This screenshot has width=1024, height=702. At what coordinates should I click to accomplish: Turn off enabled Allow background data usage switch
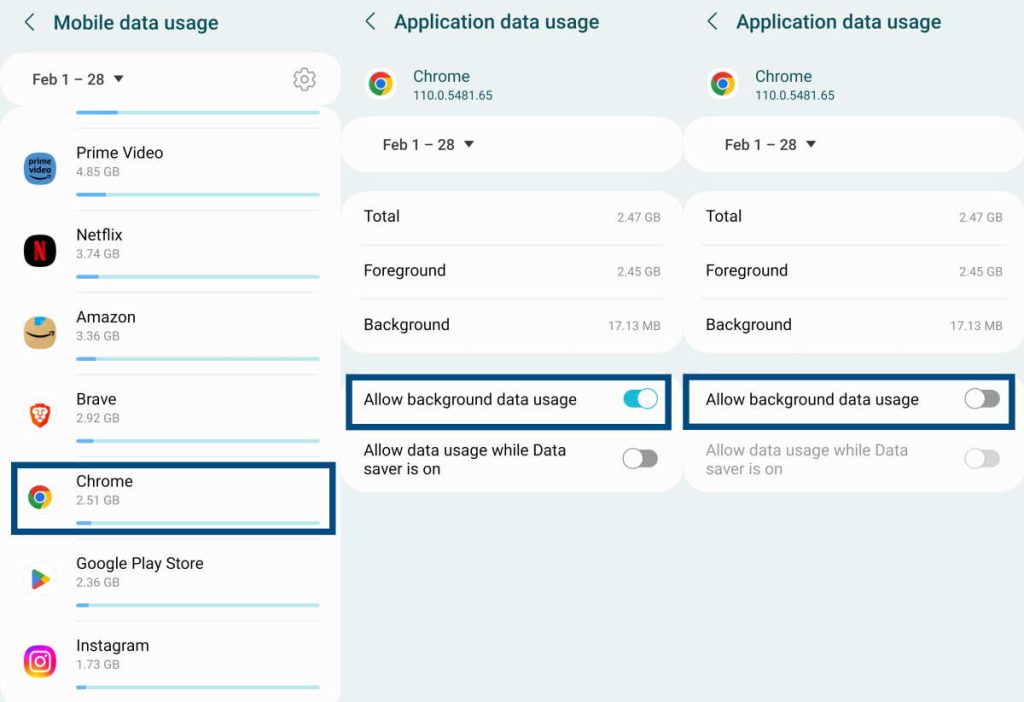point(640,399)
